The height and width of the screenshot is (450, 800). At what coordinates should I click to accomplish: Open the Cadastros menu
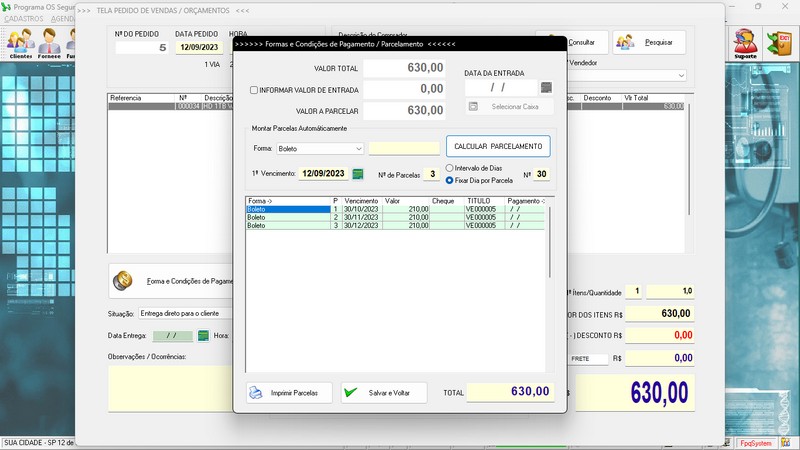pyautogui.click(x=23, y=19)
